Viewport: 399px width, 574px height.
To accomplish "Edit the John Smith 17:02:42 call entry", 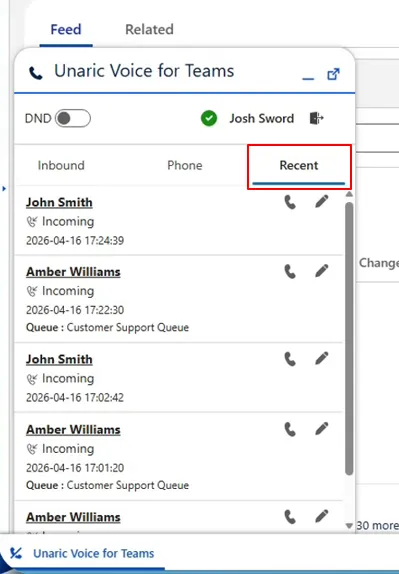I will 322,358.
